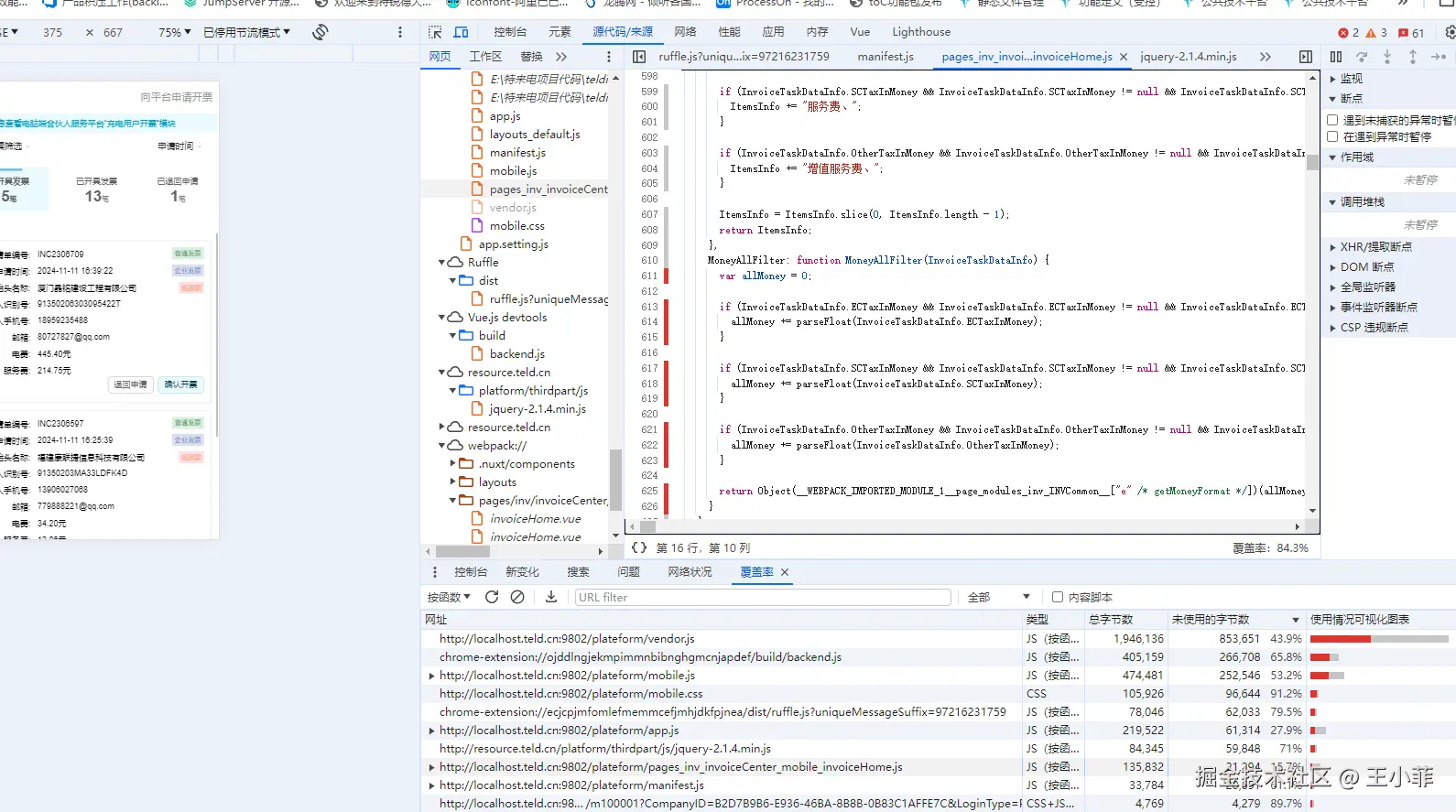Viewport: 1456px width, 812px height.
Task: Pause script execution button
Action: click(1336, 57)
